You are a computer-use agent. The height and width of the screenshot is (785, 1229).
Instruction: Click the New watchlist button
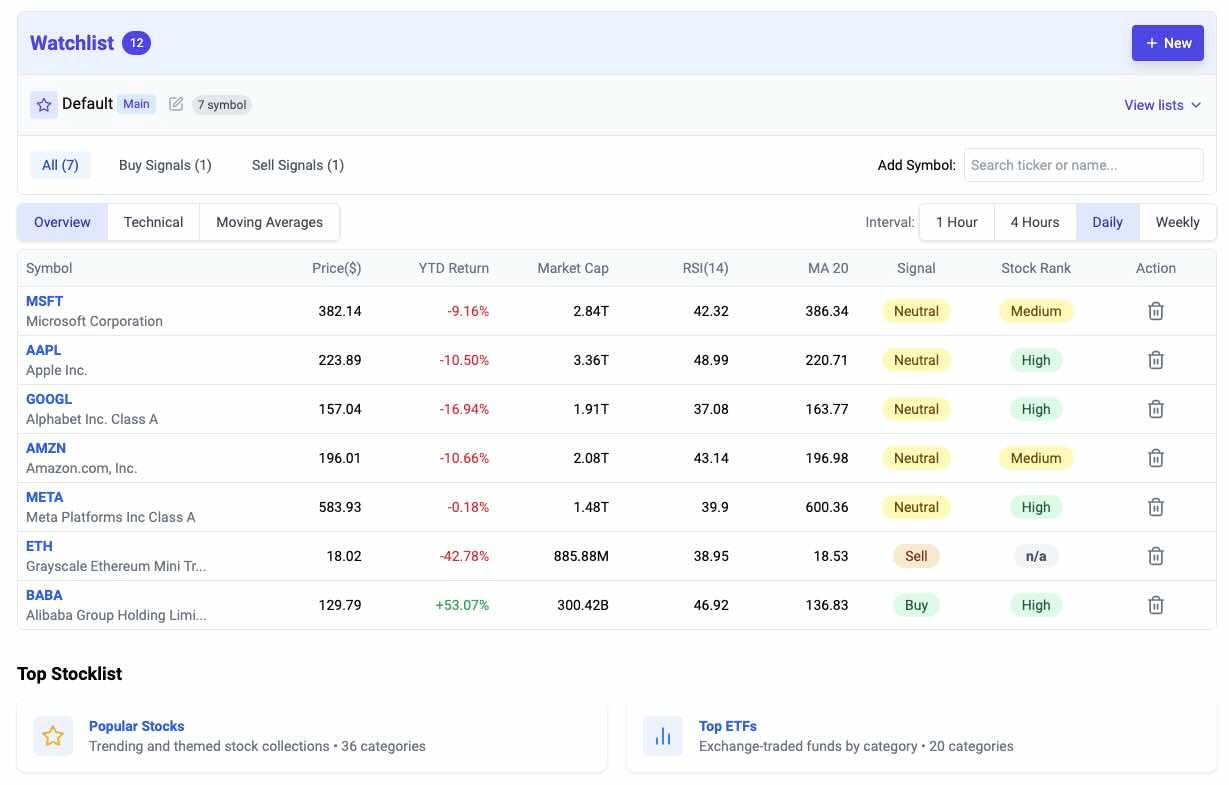tap(1167, 43)
